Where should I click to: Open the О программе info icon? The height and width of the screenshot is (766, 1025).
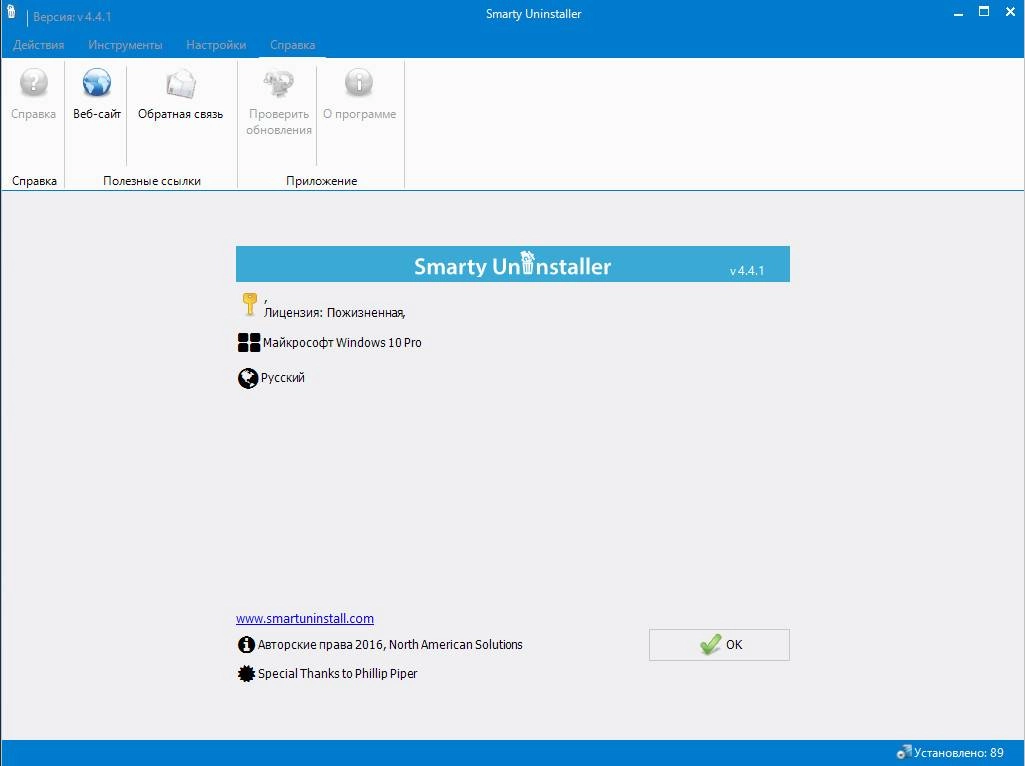(359, 83)
